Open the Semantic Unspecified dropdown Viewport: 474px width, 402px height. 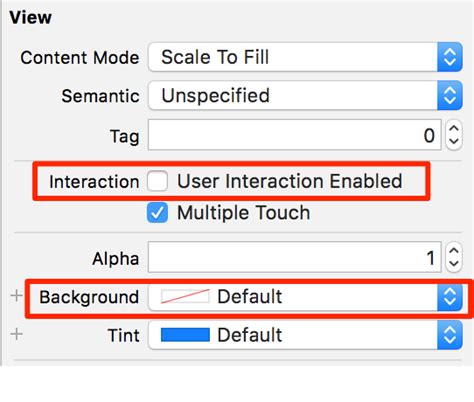[305, 96]
